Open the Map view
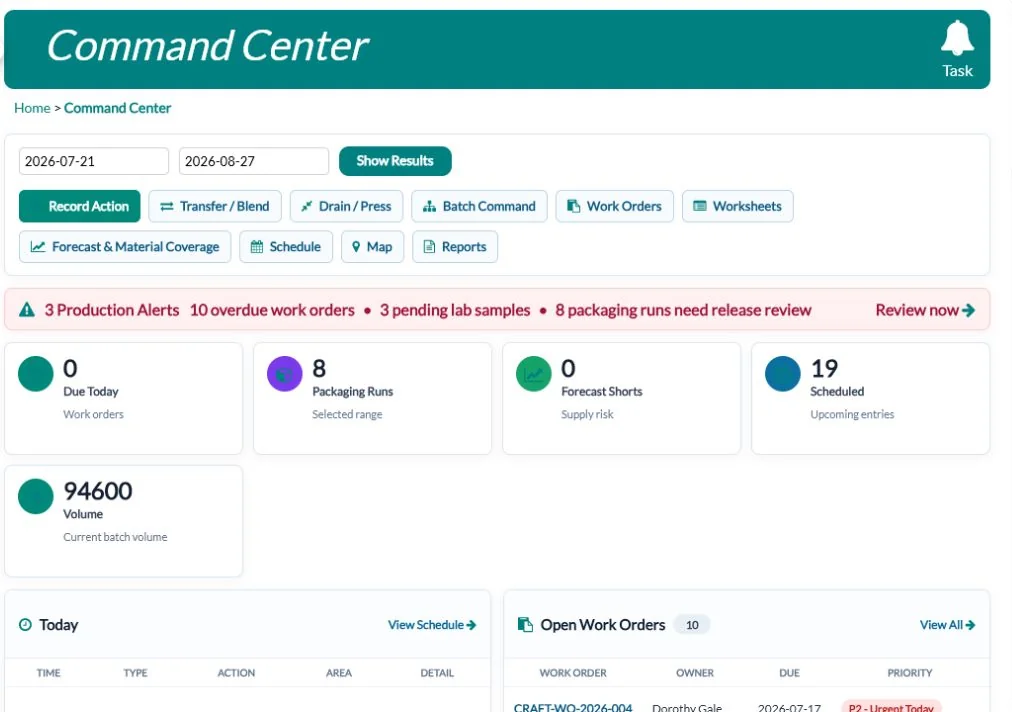1012x712 pixels. [x=372, y=247]
